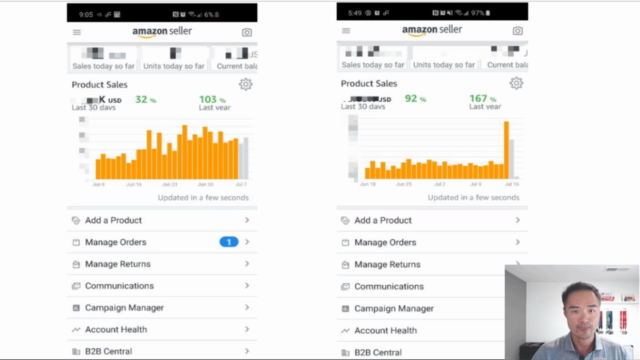Tap Current balance card, left phone

pos(234,58)
